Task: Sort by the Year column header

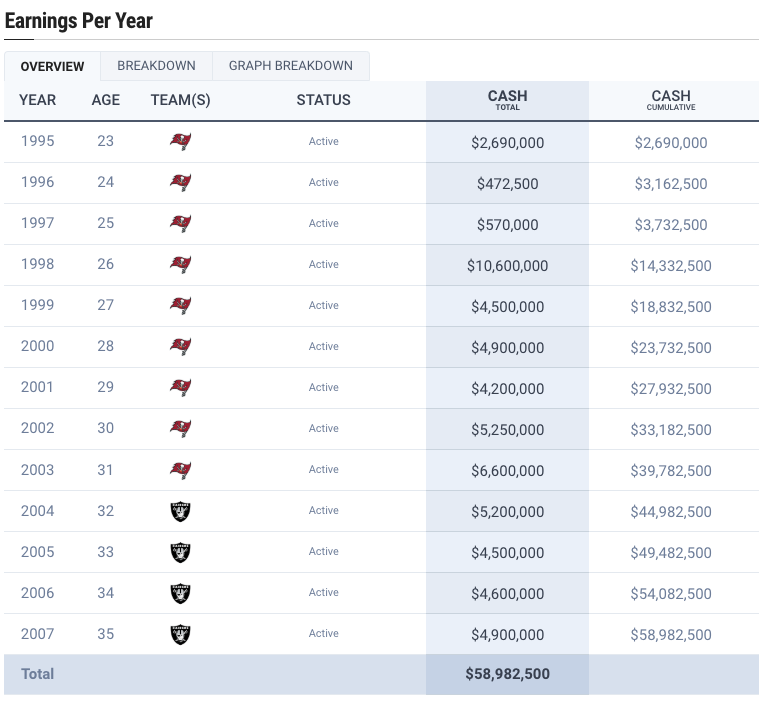Action: (x=38, y=100)
